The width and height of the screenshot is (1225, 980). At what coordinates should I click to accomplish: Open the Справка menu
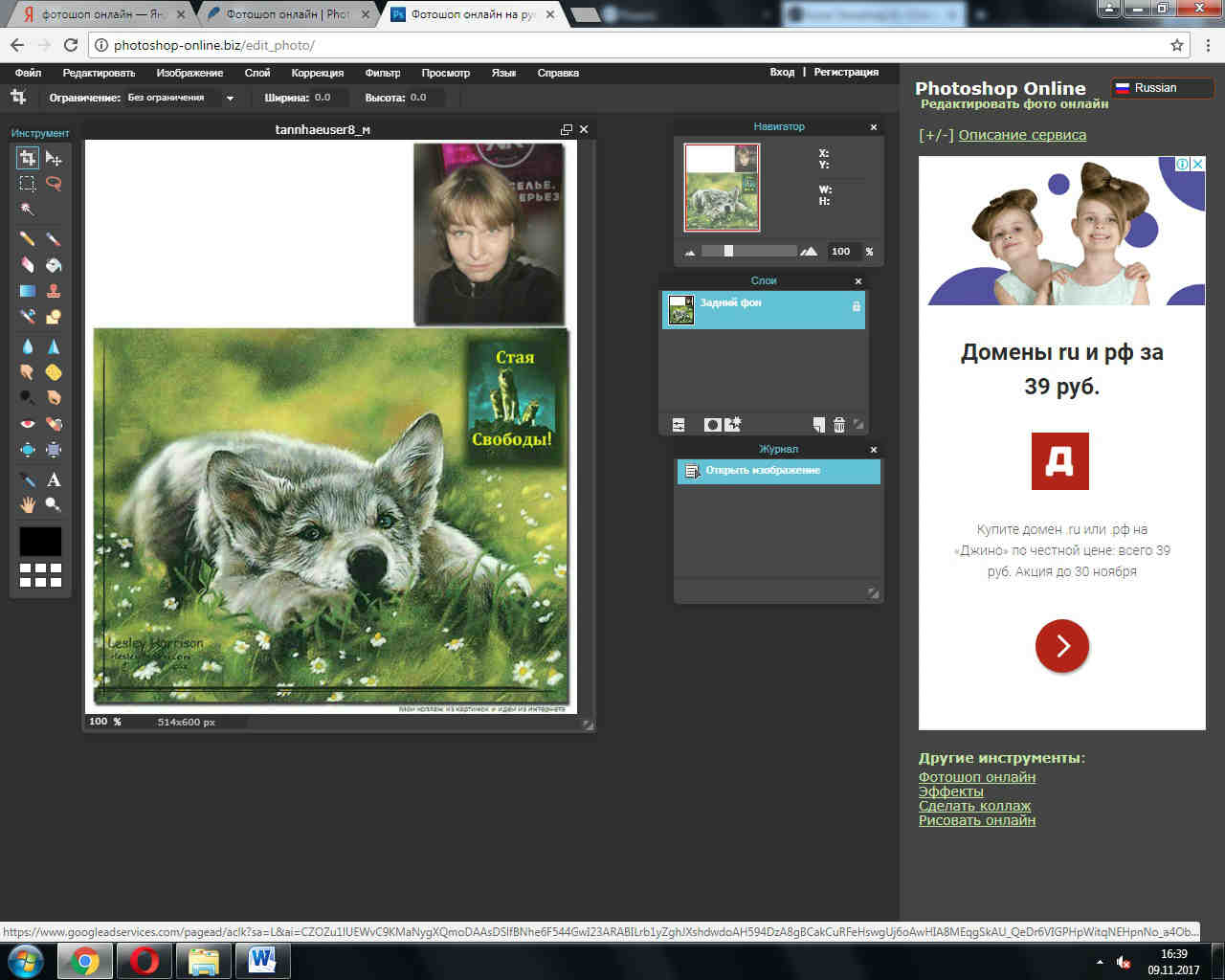558,73
